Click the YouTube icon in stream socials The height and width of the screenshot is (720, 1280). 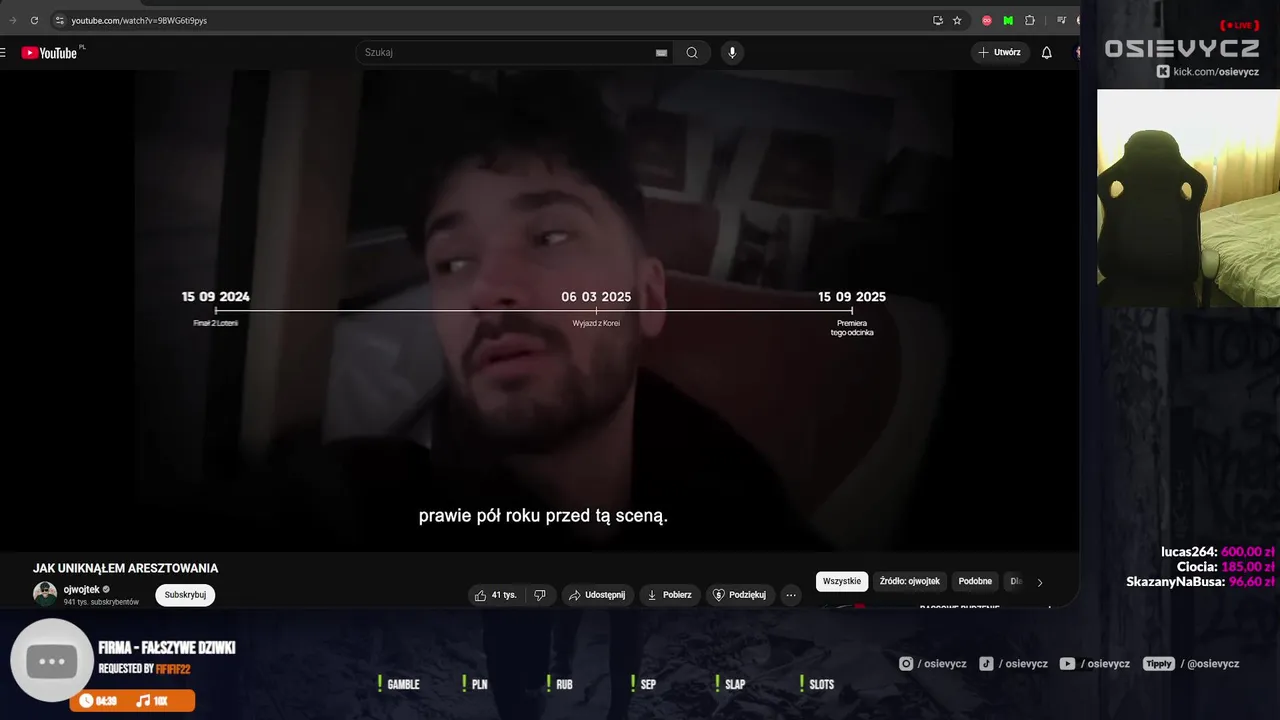click(1067, 664)
